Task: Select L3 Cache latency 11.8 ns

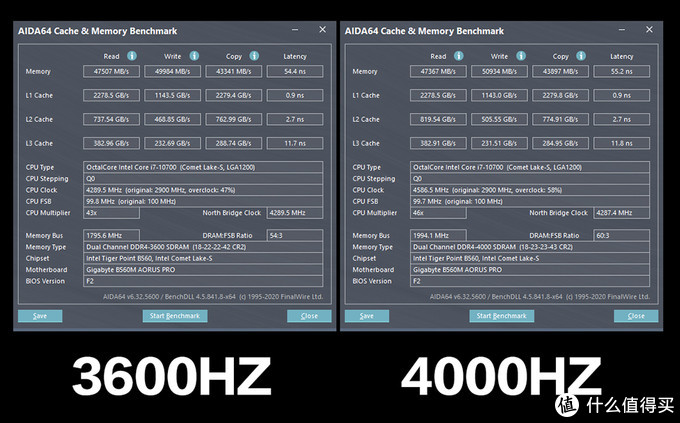Action: 622,143
